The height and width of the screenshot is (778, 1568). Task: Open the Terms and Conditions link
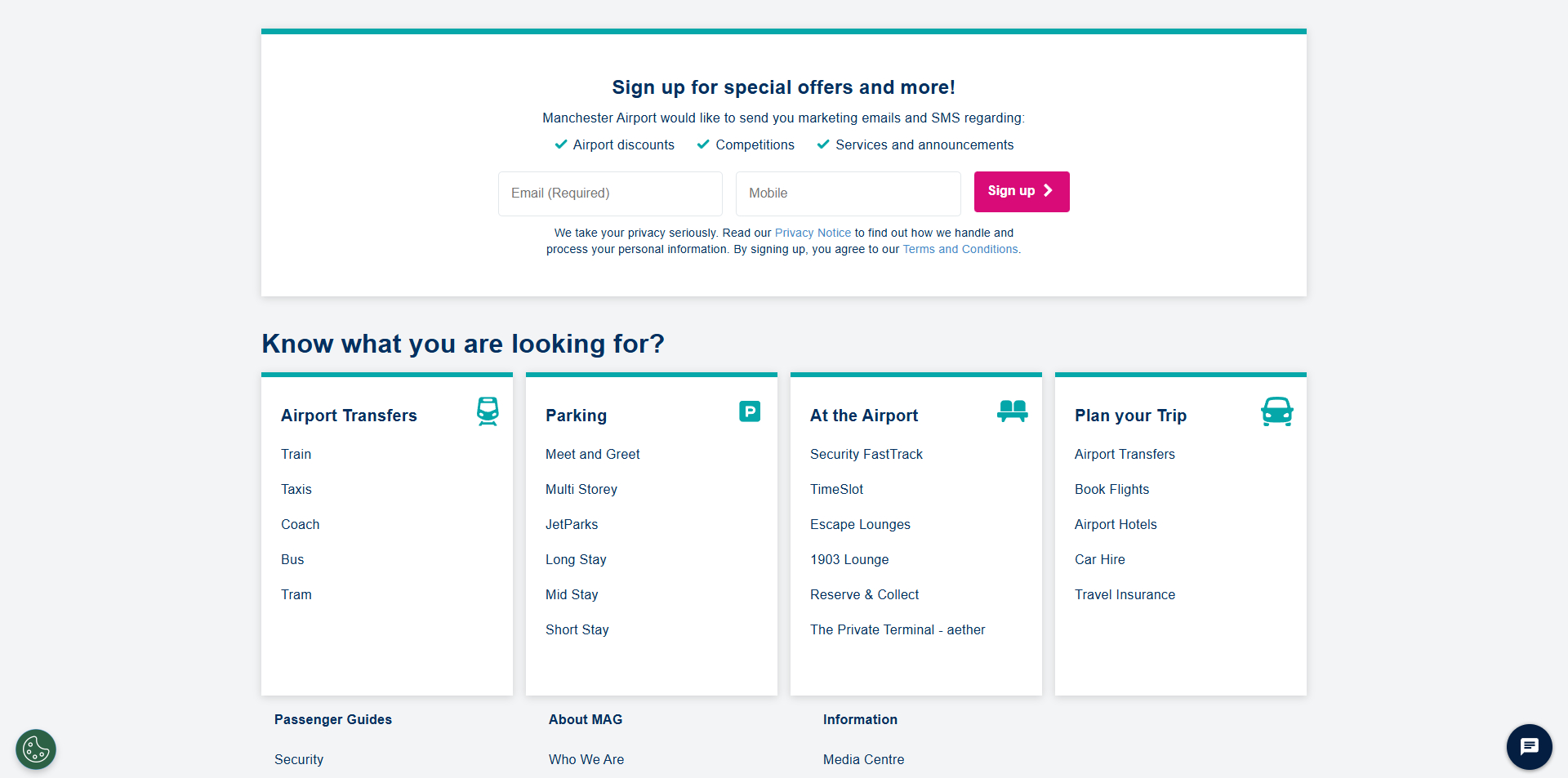pyautogui.click(x=960, y=249)
